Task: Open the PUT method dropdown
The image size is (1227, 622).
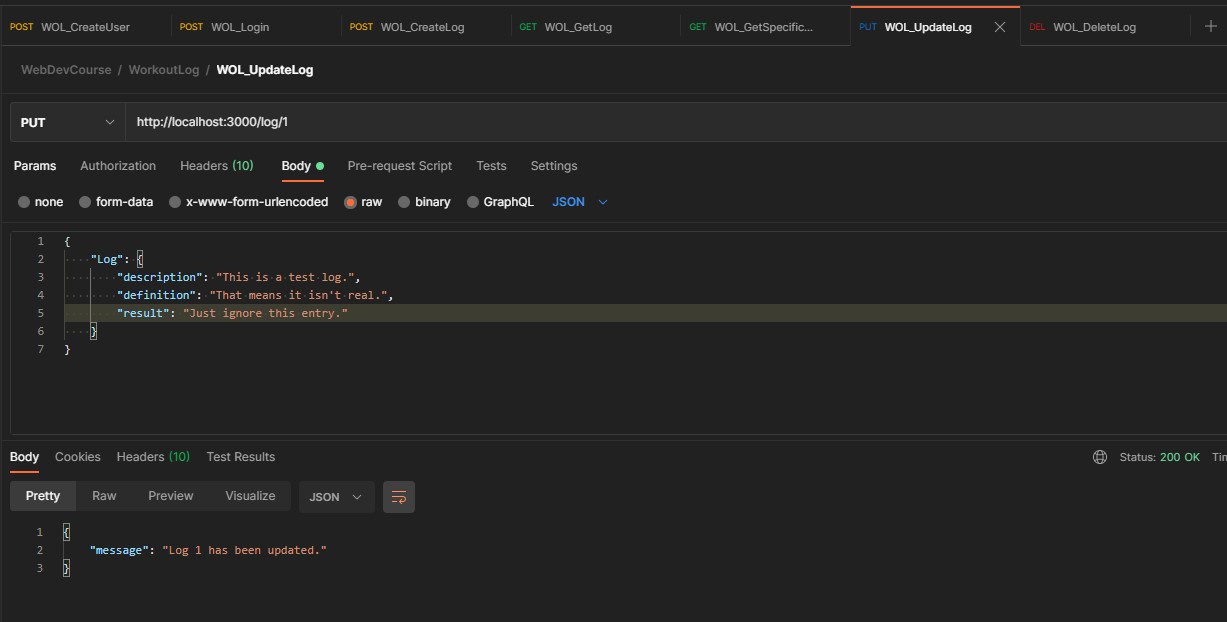Action: 67,122
